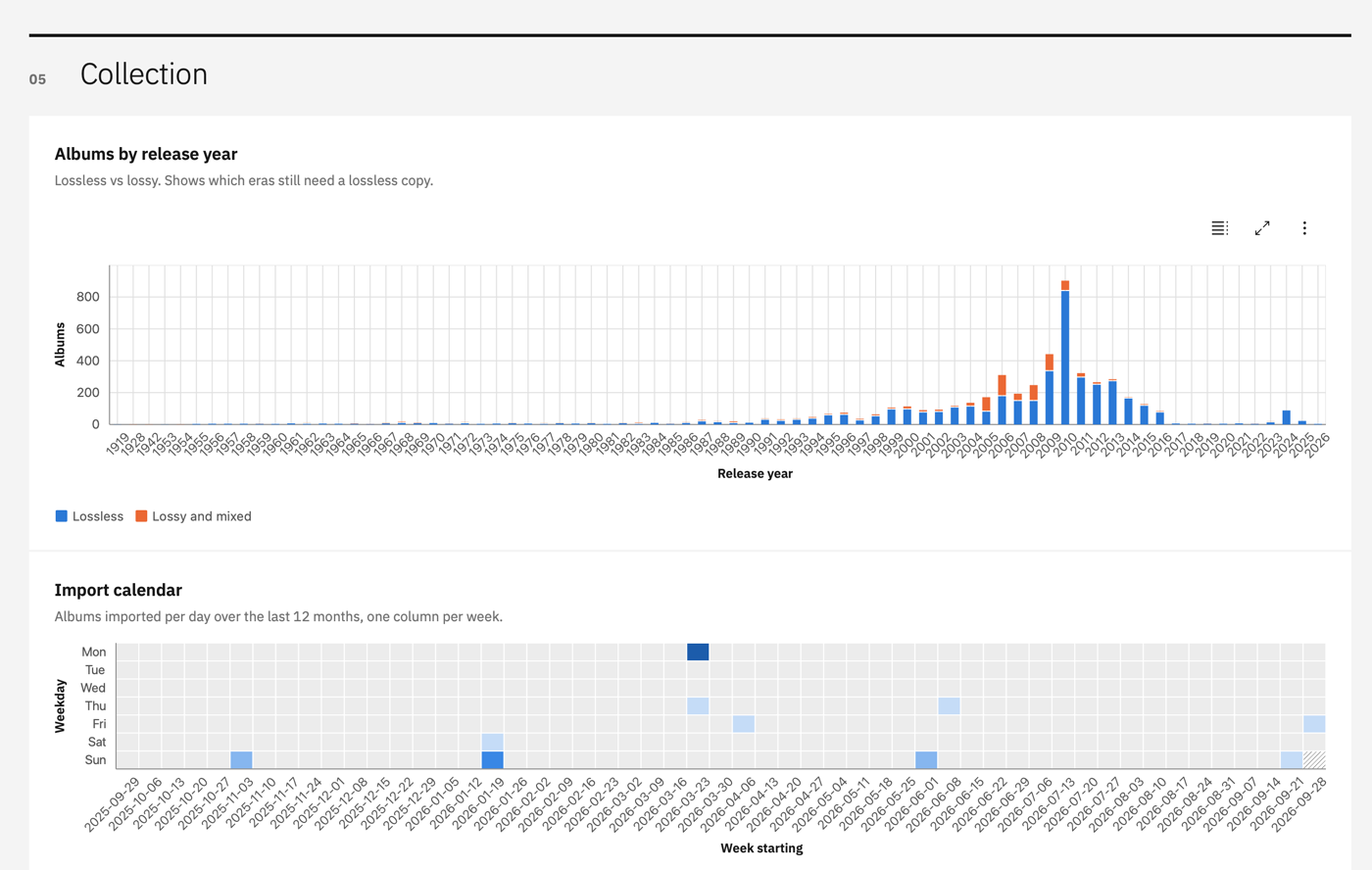This screenshot has width=1372, height=870.
Task: Select the Friday cell for week 2026-09-28
Action: (1314, 724)
